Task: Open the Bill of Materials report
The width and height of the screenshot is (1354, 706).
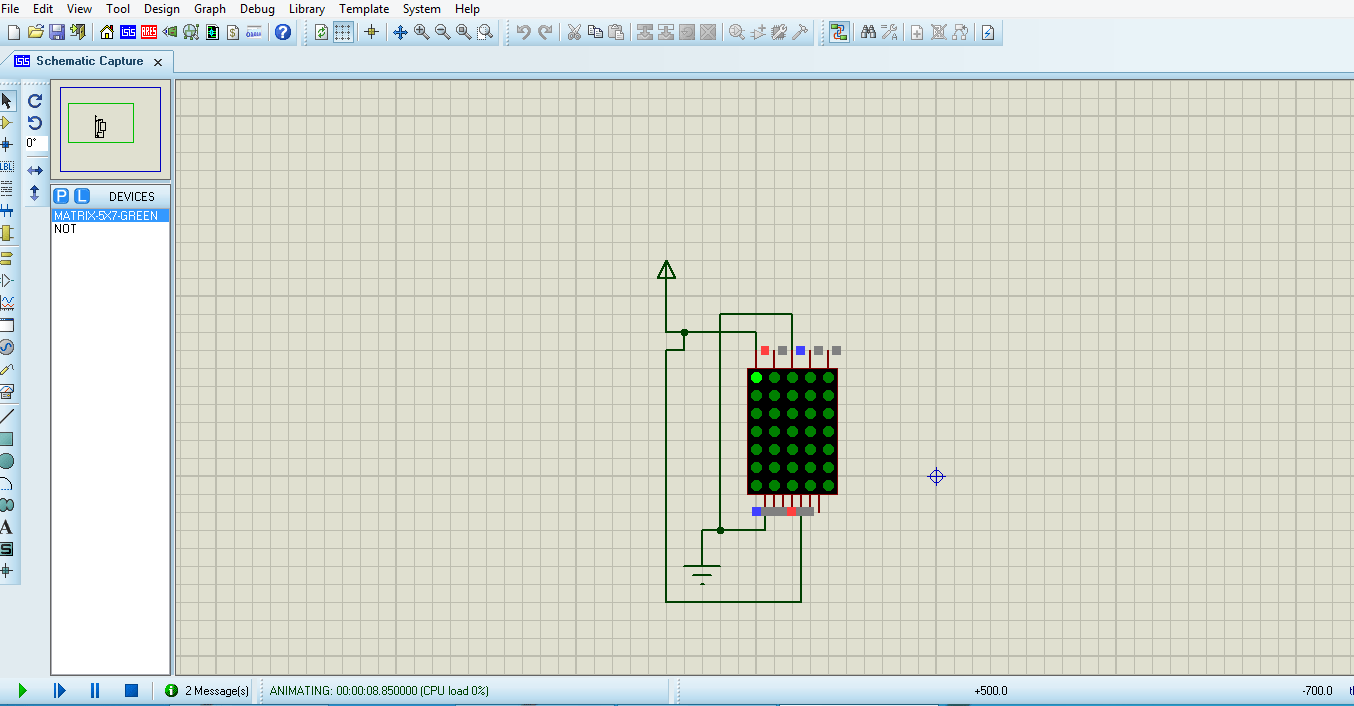Action: coord(233,32)
